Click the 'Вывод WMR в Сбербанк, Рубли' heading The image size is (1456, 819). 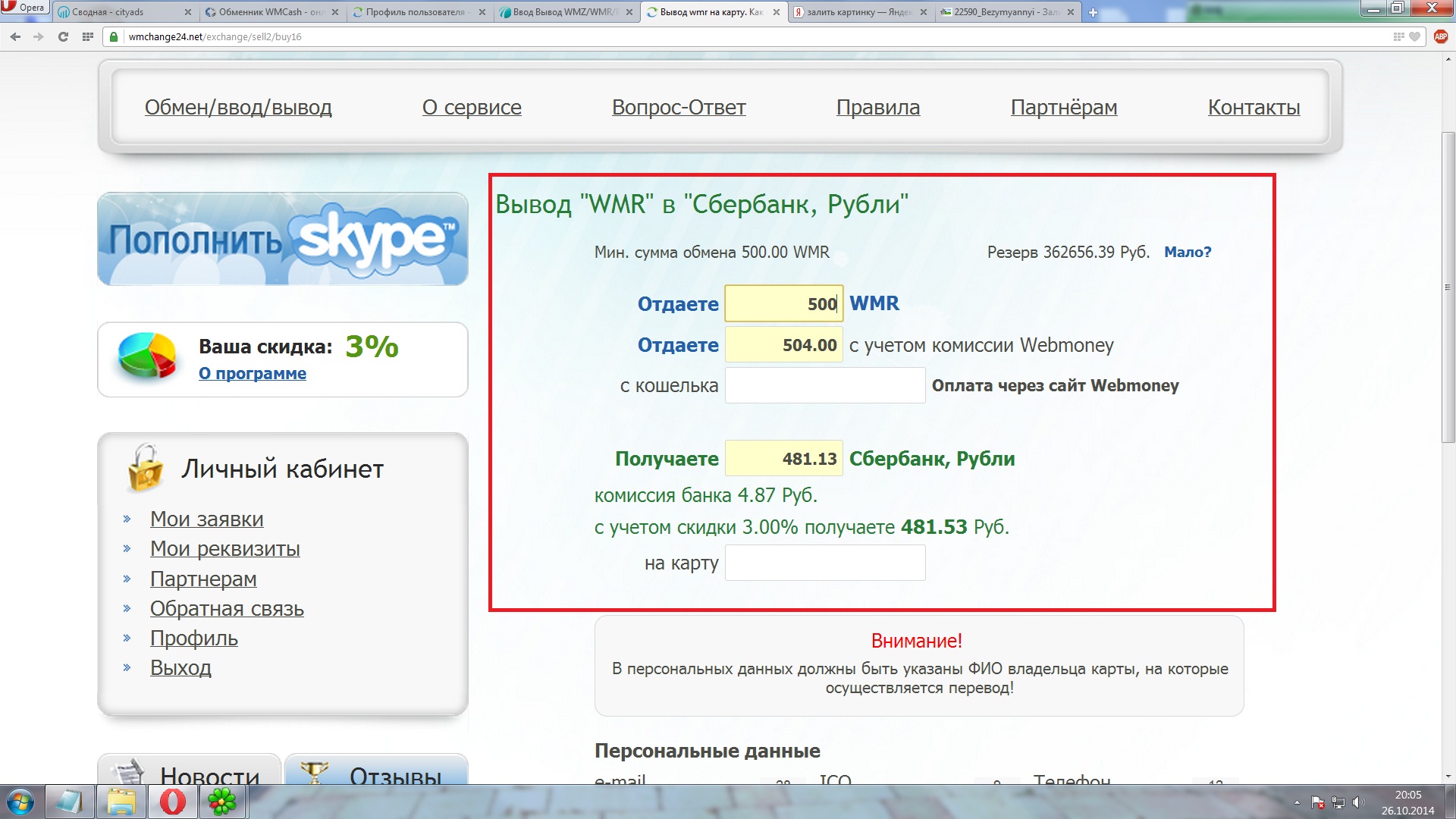701,204
